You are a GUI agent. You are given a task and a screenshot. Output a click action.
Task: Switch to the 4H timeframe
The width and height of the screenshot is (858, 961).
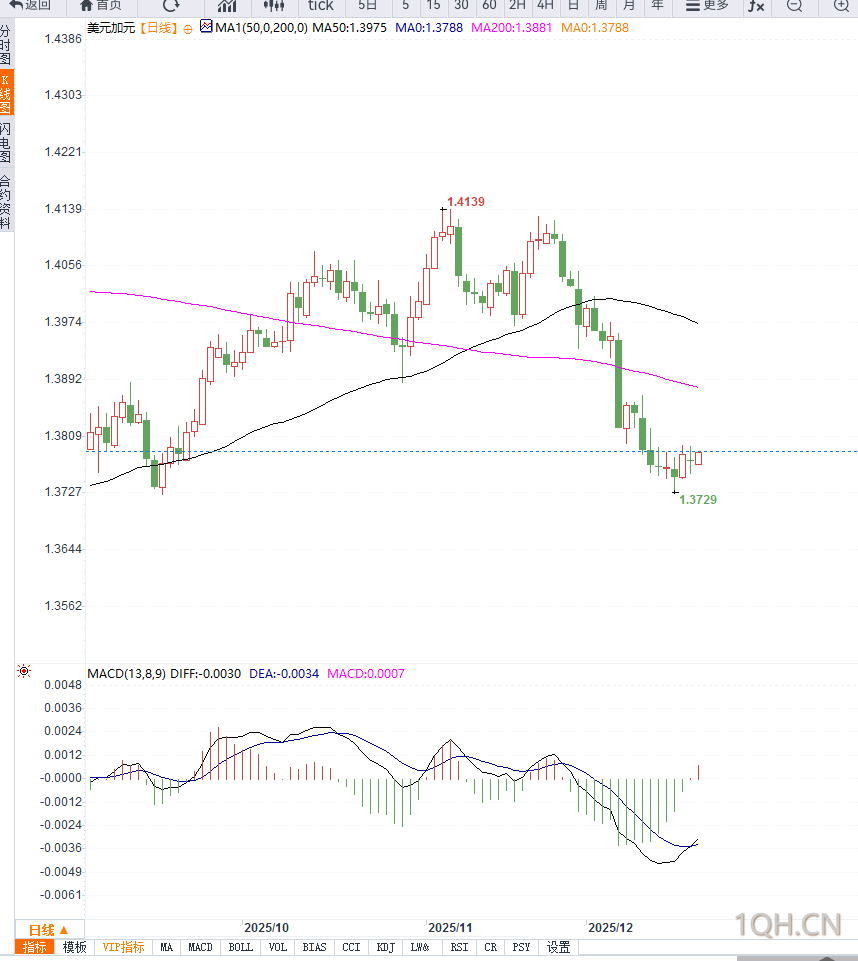click(545, 5)
